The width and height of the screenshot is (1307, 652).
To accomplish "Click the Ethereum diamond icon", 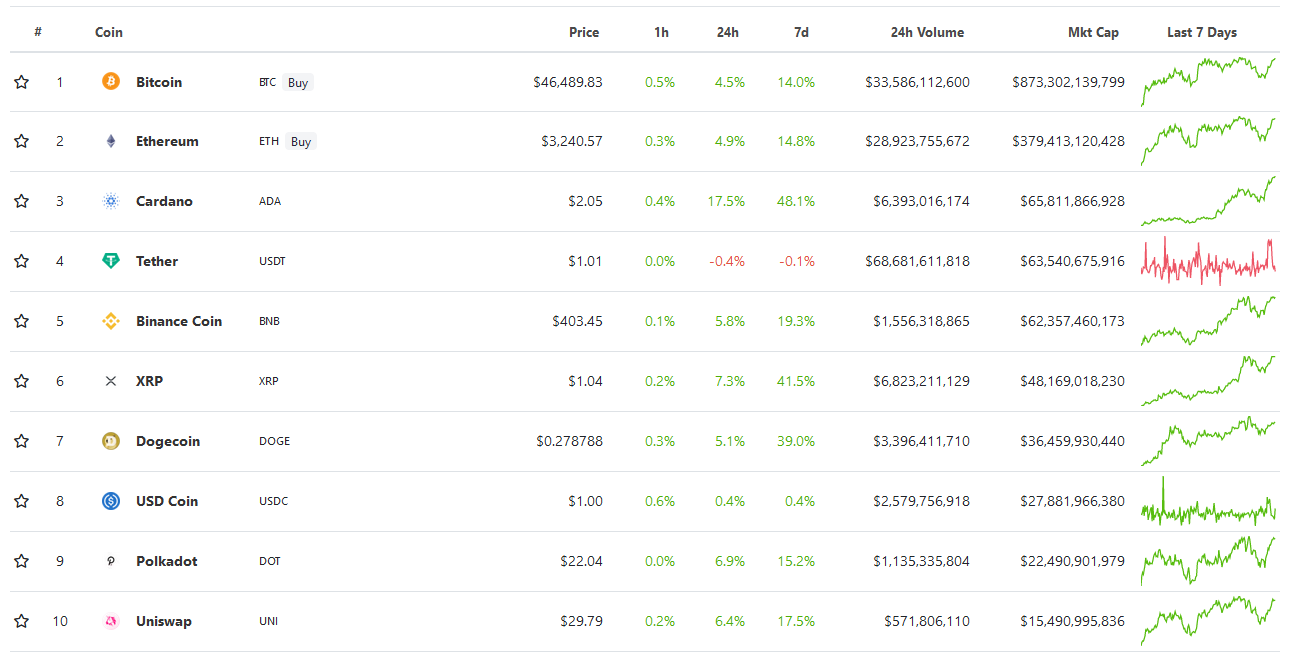I will point(111,142).
